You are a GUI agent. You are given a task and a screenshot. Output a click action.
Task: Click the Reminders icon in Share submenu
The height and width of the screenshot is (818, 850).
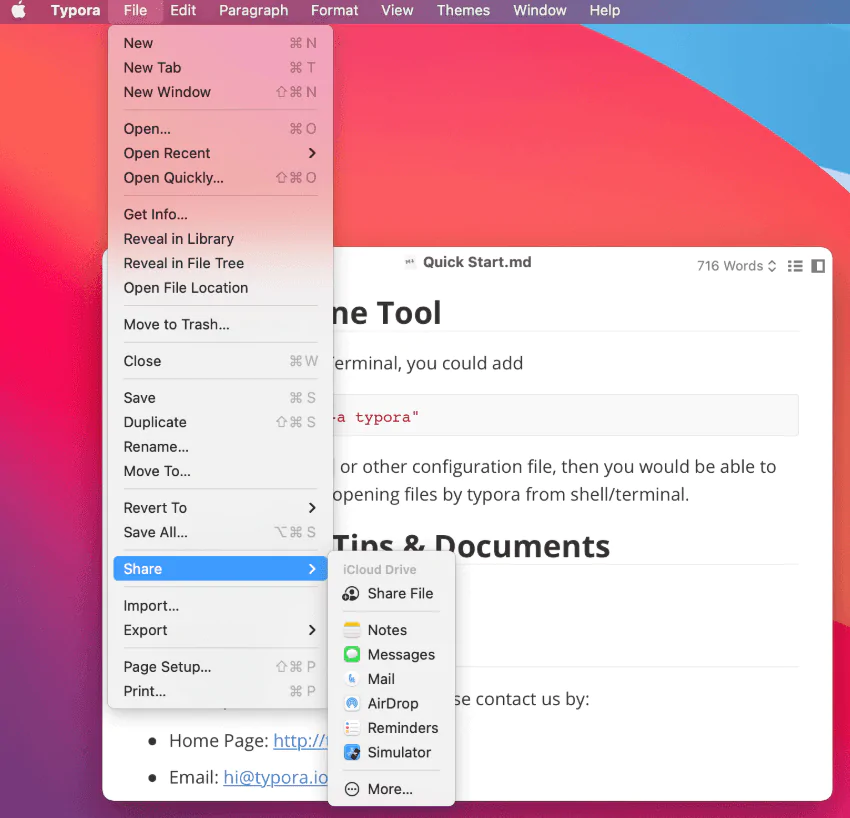(351, 728)
